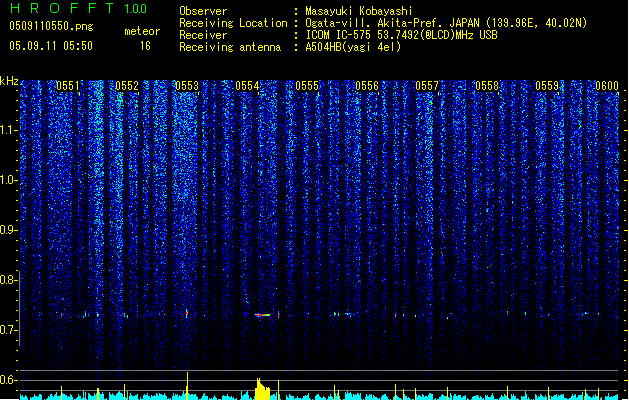
Task: Click the 0.7 kHz frequency axis label
Action: click(8, 330)
